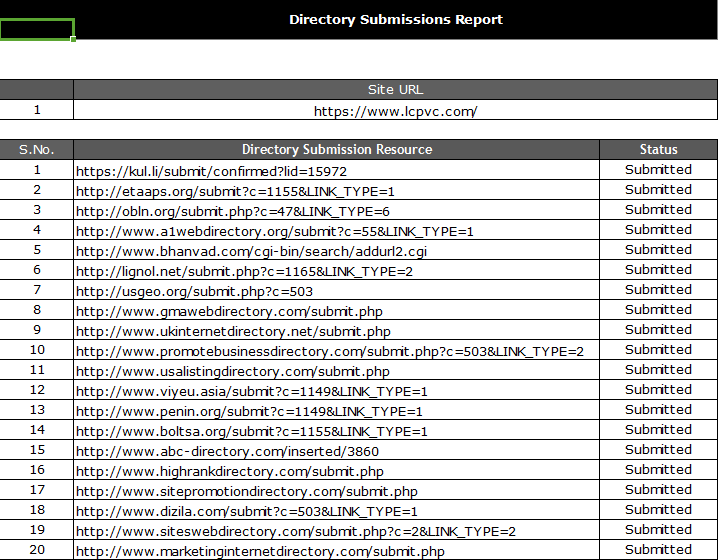Click the etaaps.org submit link

coord(235,191)
